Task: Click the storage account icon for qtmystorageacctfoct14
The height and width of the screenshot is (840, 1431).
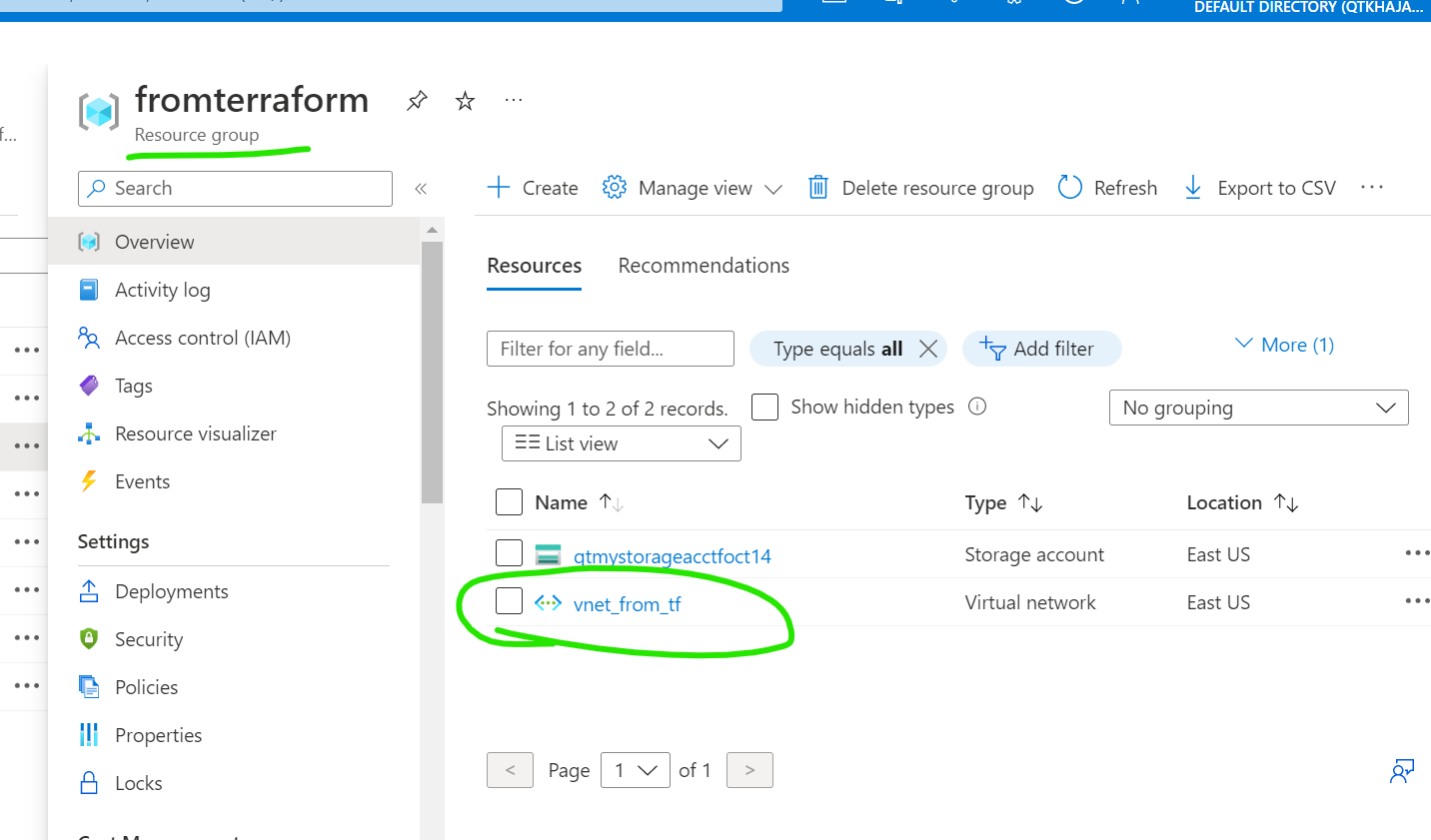Action: pos(548,555)
